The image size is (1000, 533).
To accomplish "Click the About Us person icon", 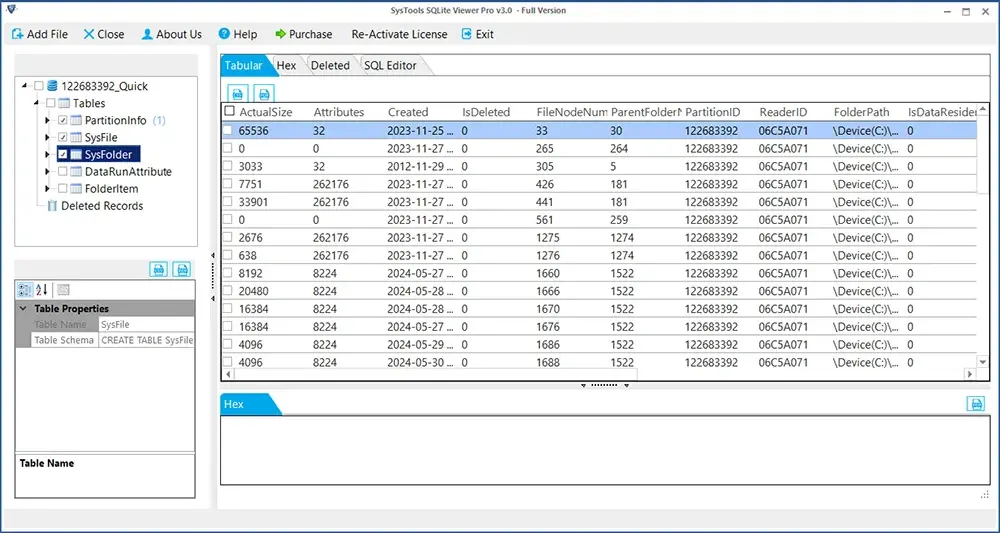I will click(x=147, y=34).
